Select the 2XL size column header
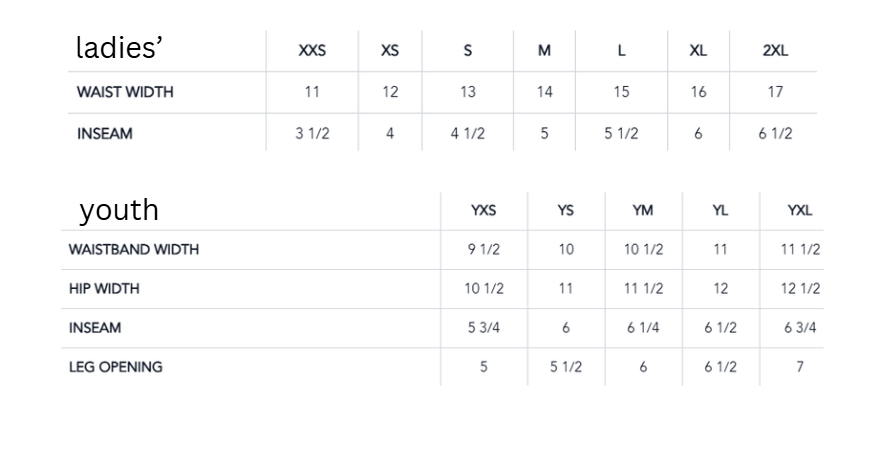Viewport: 879px width, 462px height. coord(775,50)
